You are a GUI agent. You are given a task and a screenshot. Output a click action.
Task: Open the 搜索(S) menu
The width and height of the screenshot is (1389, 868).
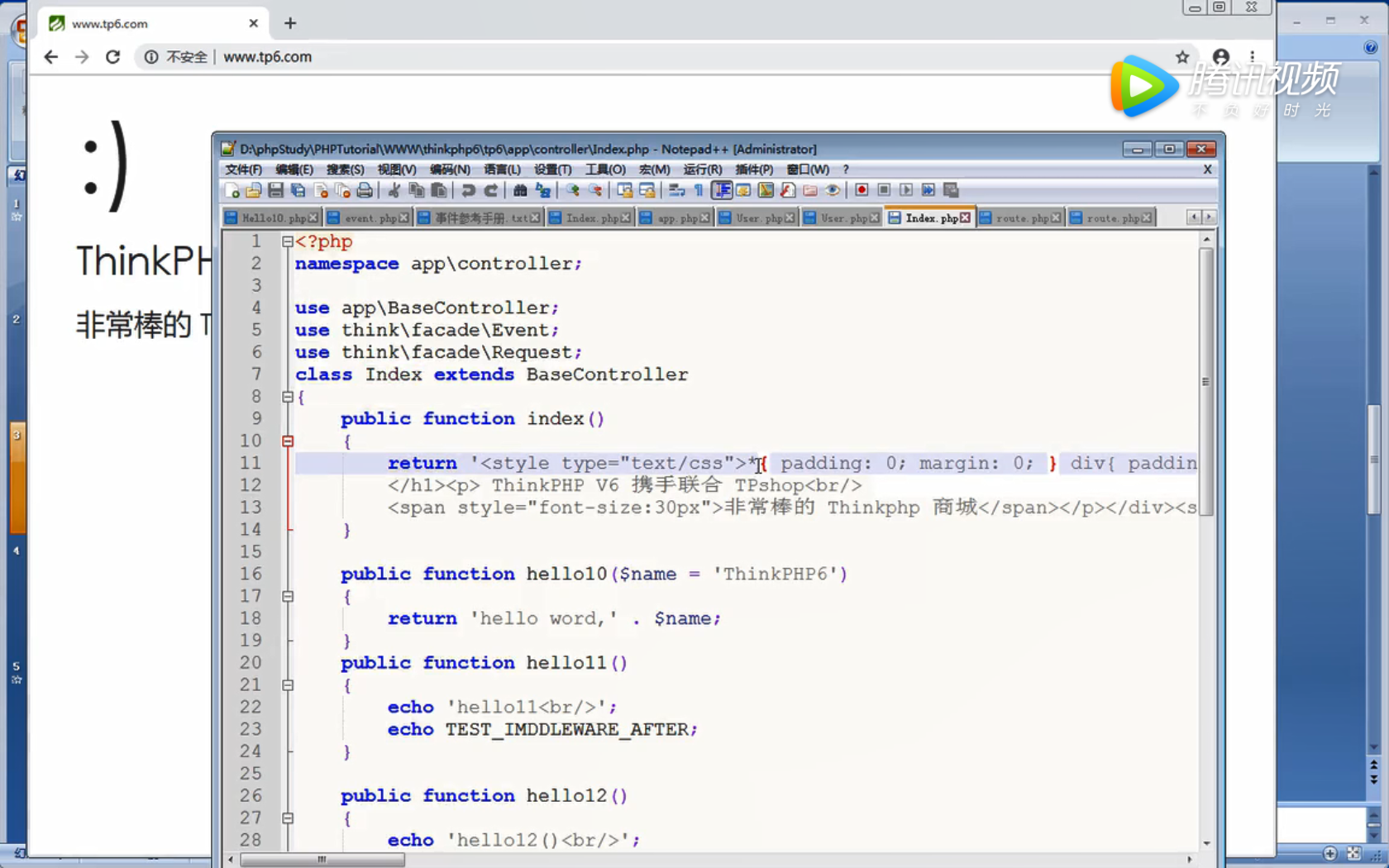[x=346, y=169]
